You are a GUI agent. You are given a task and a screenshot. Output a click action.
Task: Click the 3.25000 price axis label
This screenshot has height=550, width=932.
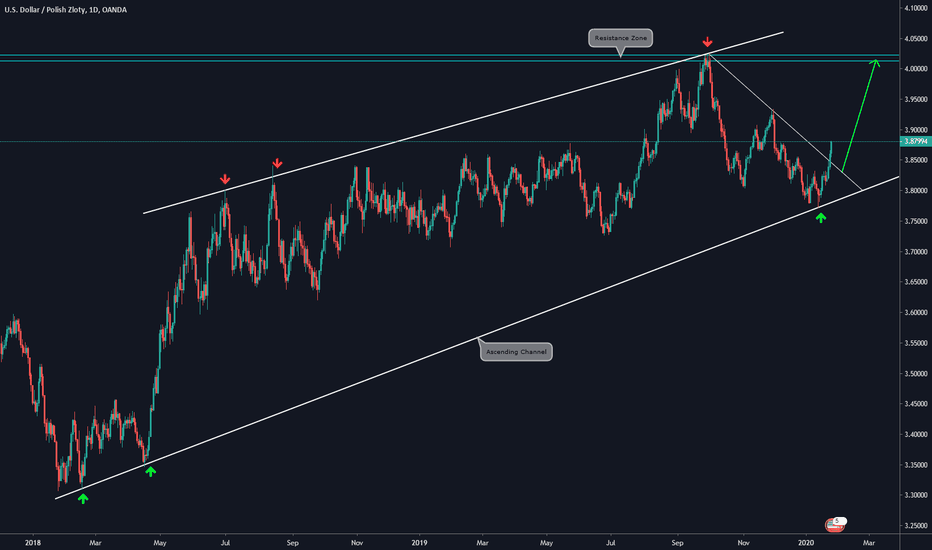pyautogui.click(x=916, y=526)
